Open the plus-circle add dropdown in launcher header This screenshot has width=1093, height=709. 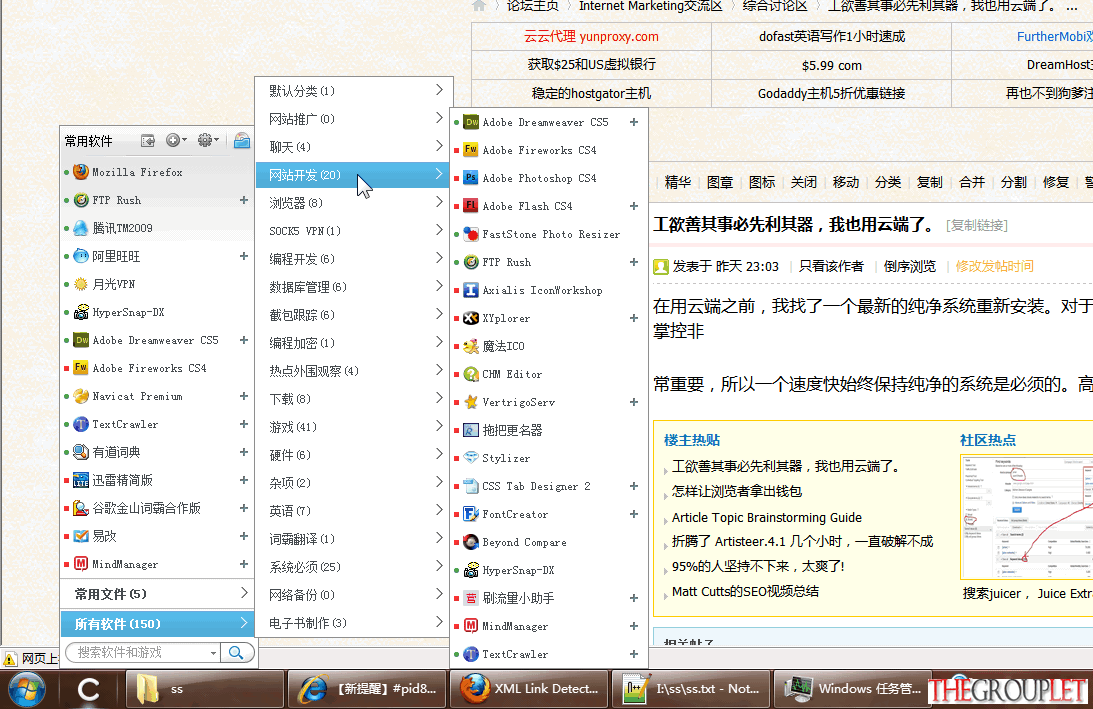click(x=176, y=140)
